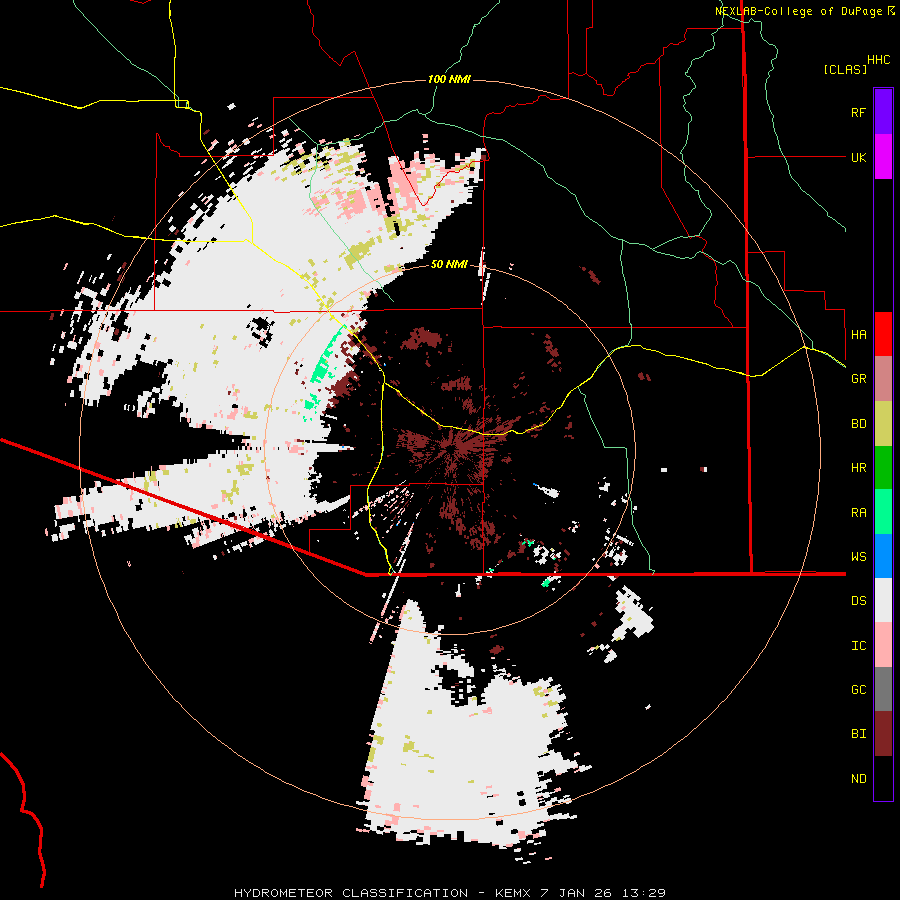Click the 50 NMI range ring label
This screenshot has width=900, height=900.
(x=449, y=264)
